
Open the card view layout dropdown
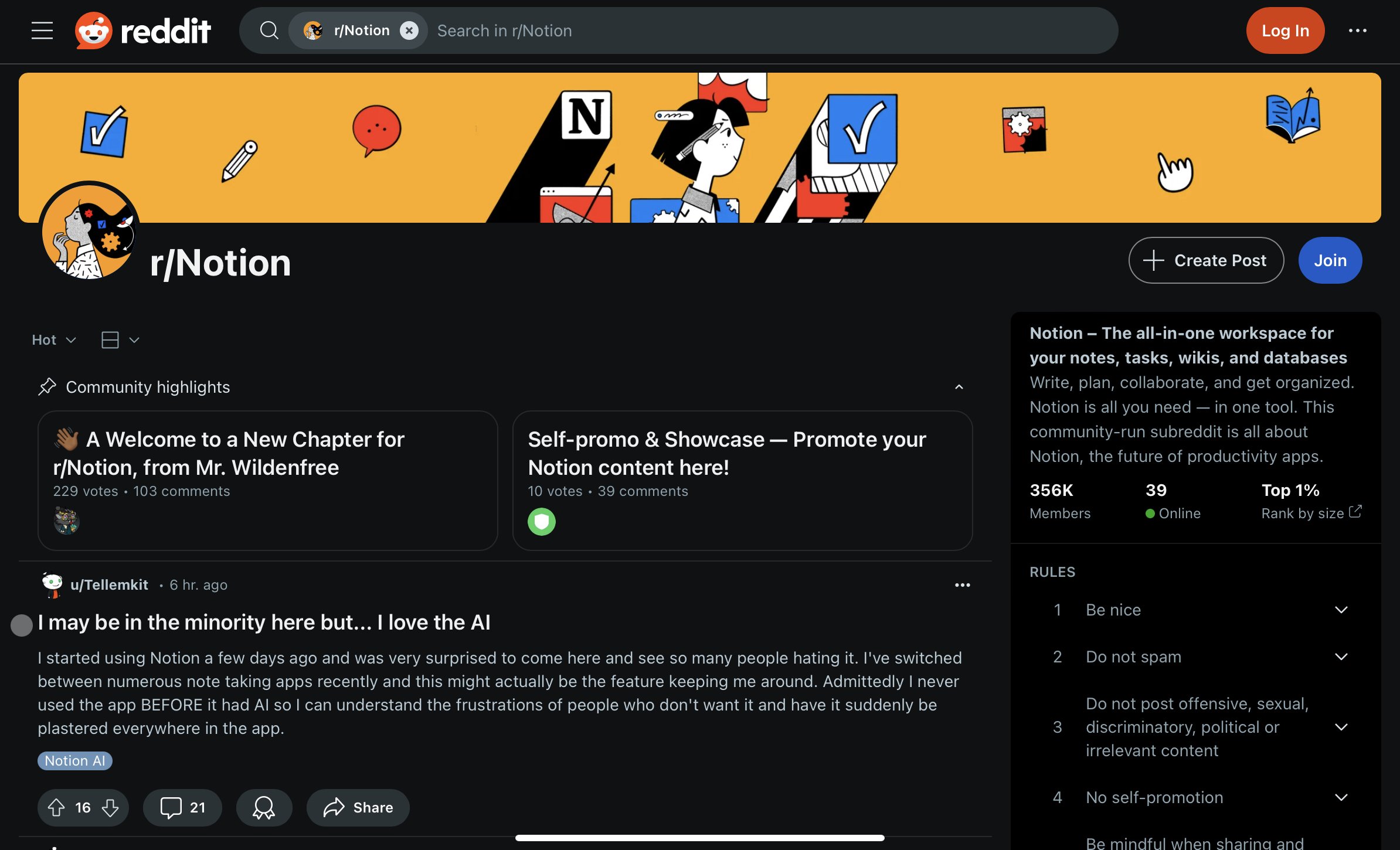pos(120,340)
